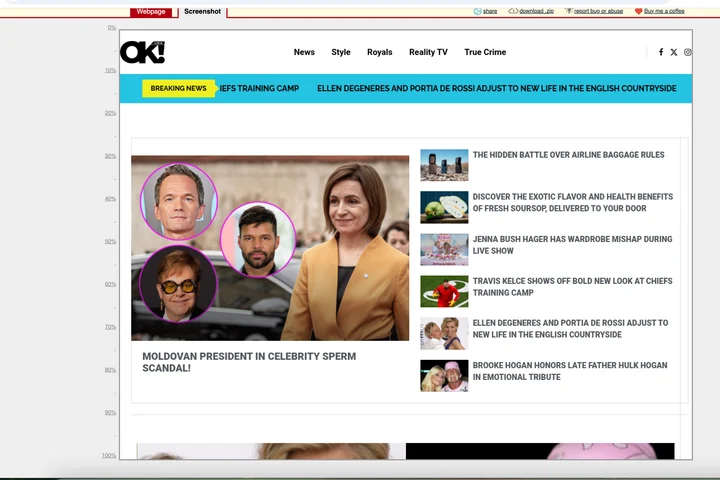Click ticker headline about Ellen DeGeneres countryside
The height and width of the screenshot is (480, 720).
[497, 88]
